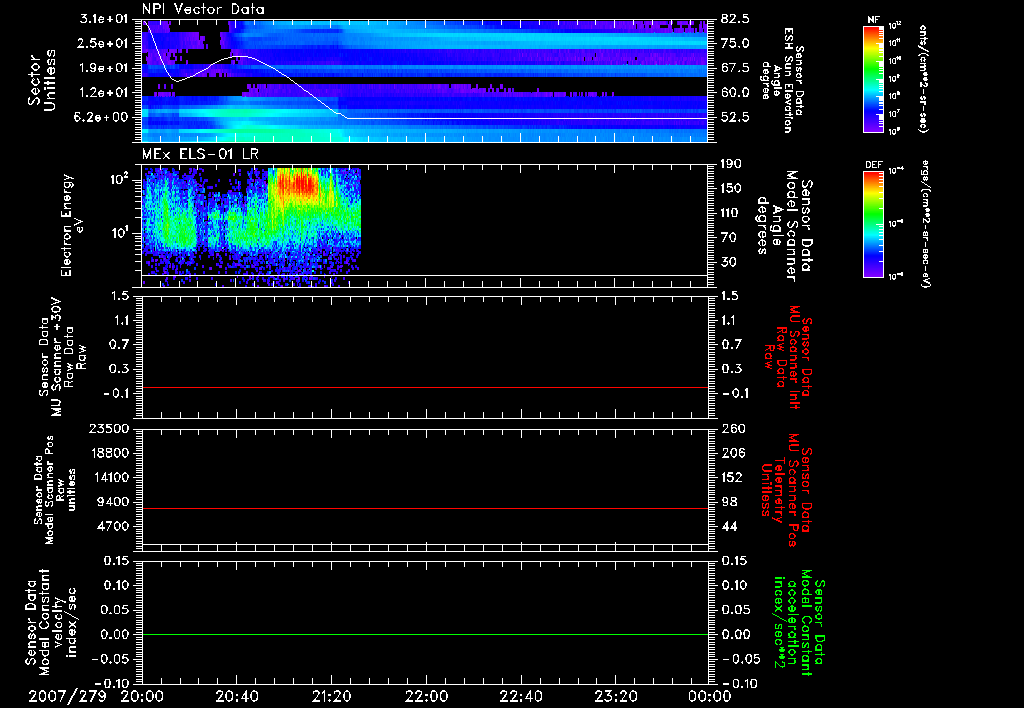Click the 190 scanner angle tick label
1024x708 pixels.
(x=731, y=164)
